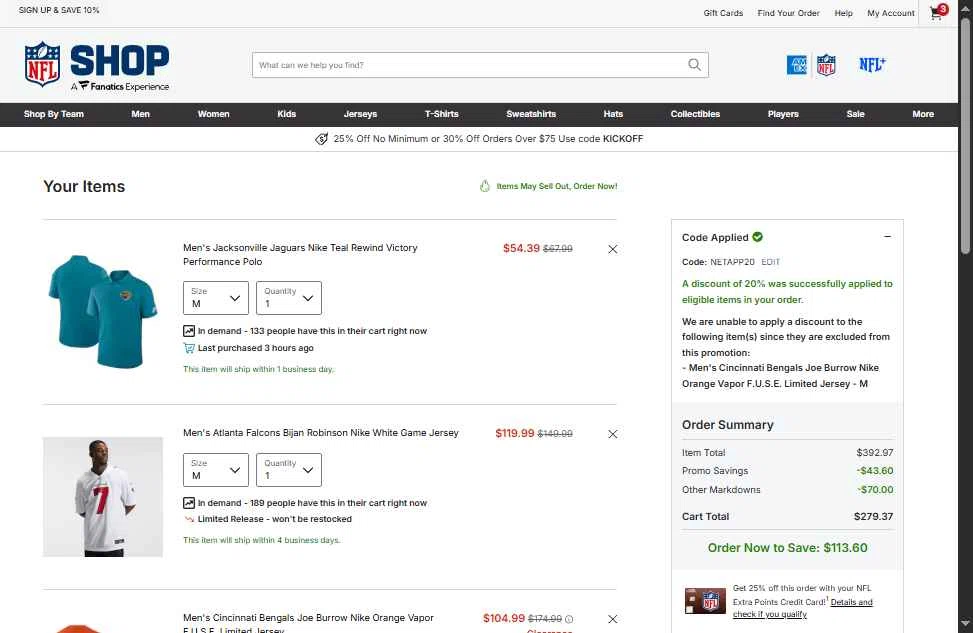Image resolution: width=973 pixels, height=633 pixels.
Task: Click the NFL Shop logo
Action: click(97, 66)
